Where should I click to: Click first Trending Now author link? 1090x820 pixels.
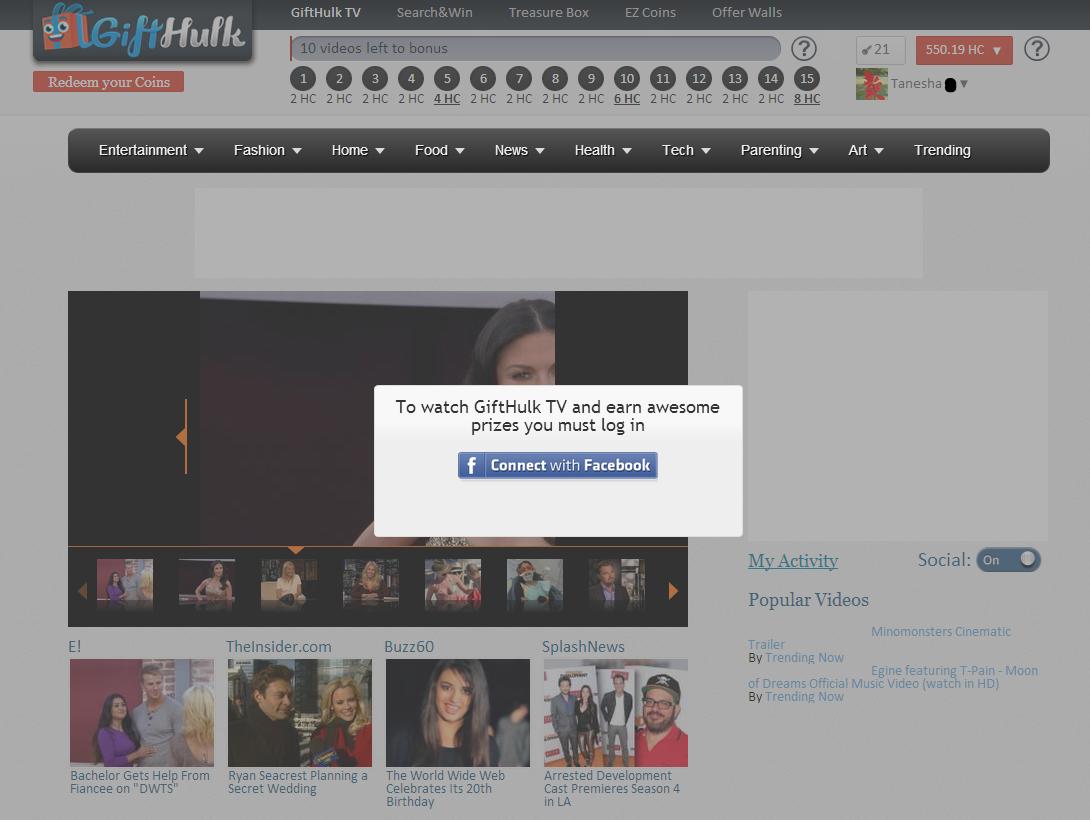pyautogui.click(x=804, y=657)
